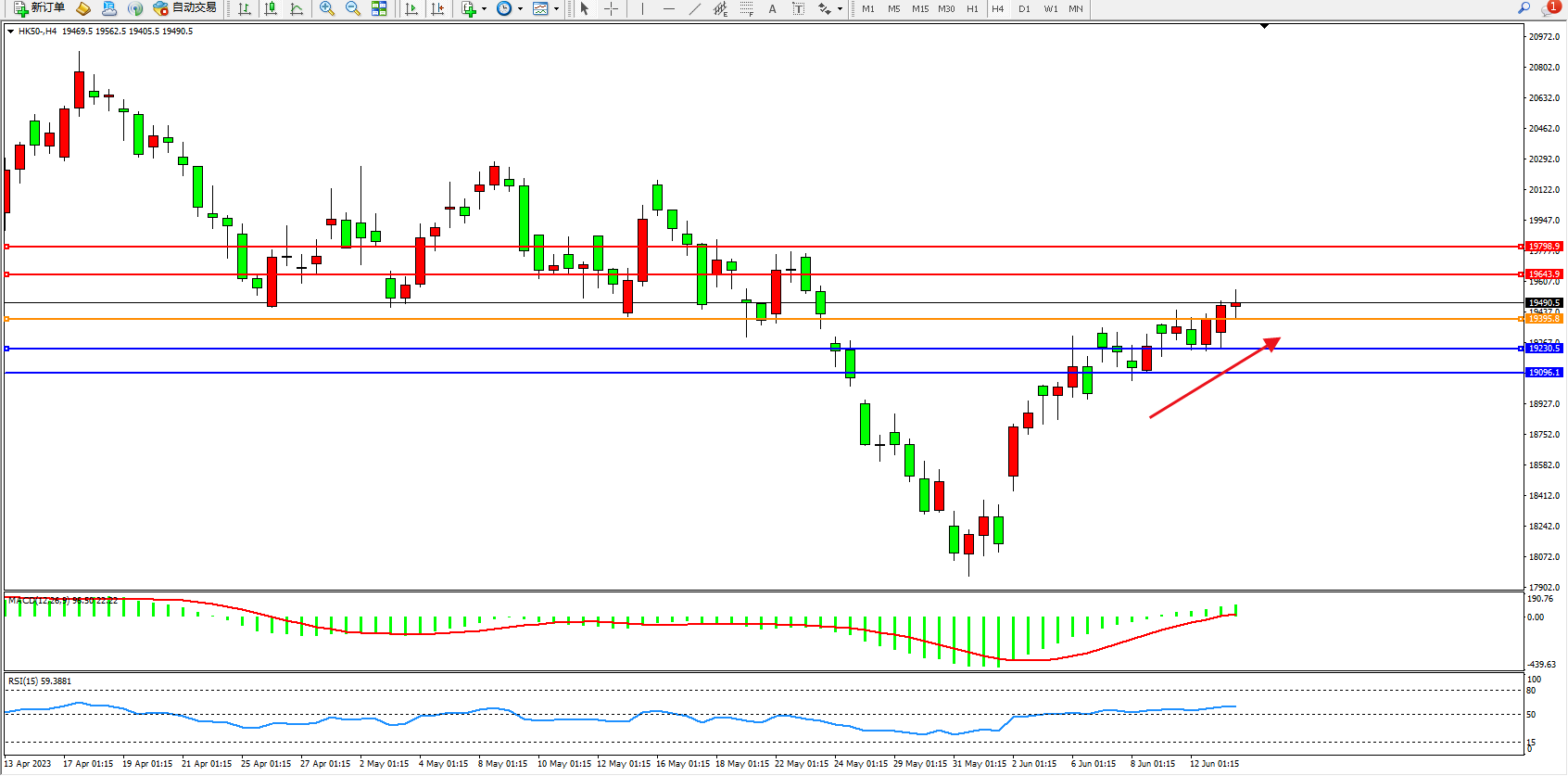Switch timeframe to M15
1568x776 pixels.
(x=919, y=8)
